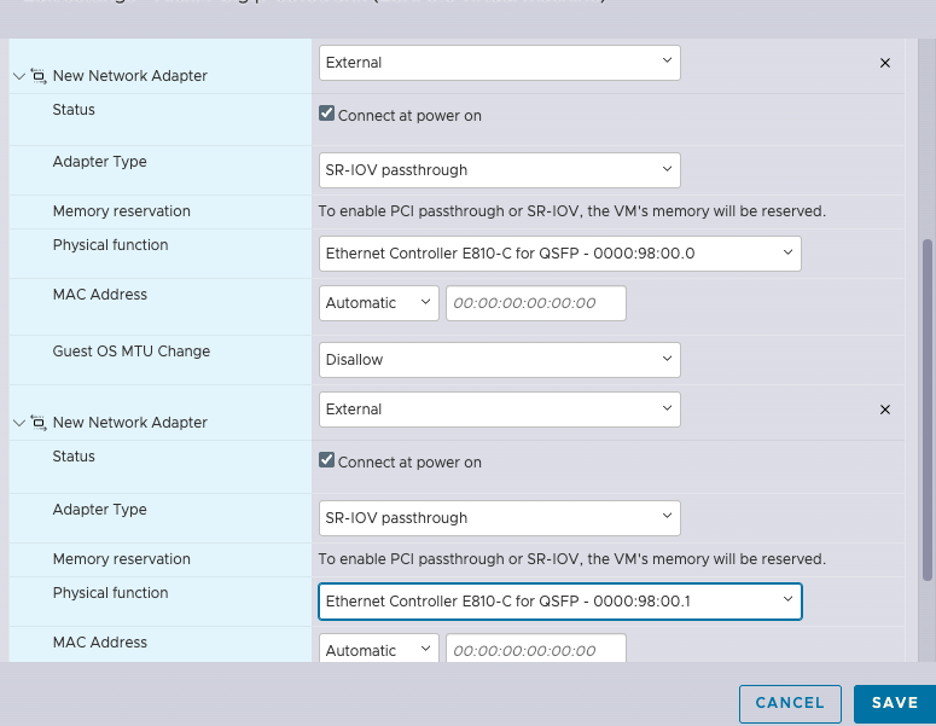936x726 pixels.
Task: Open first adapter's External network dropdown
Action: point(500,63)
